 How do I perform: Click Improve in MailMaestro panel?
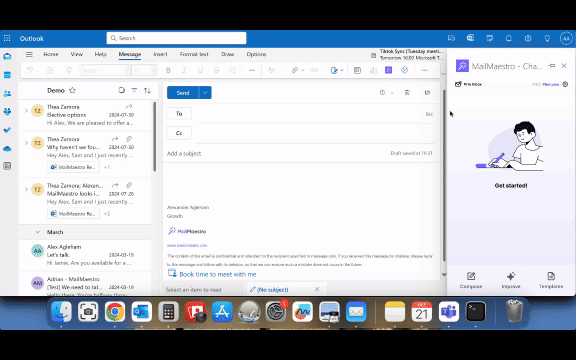point(511,280)
